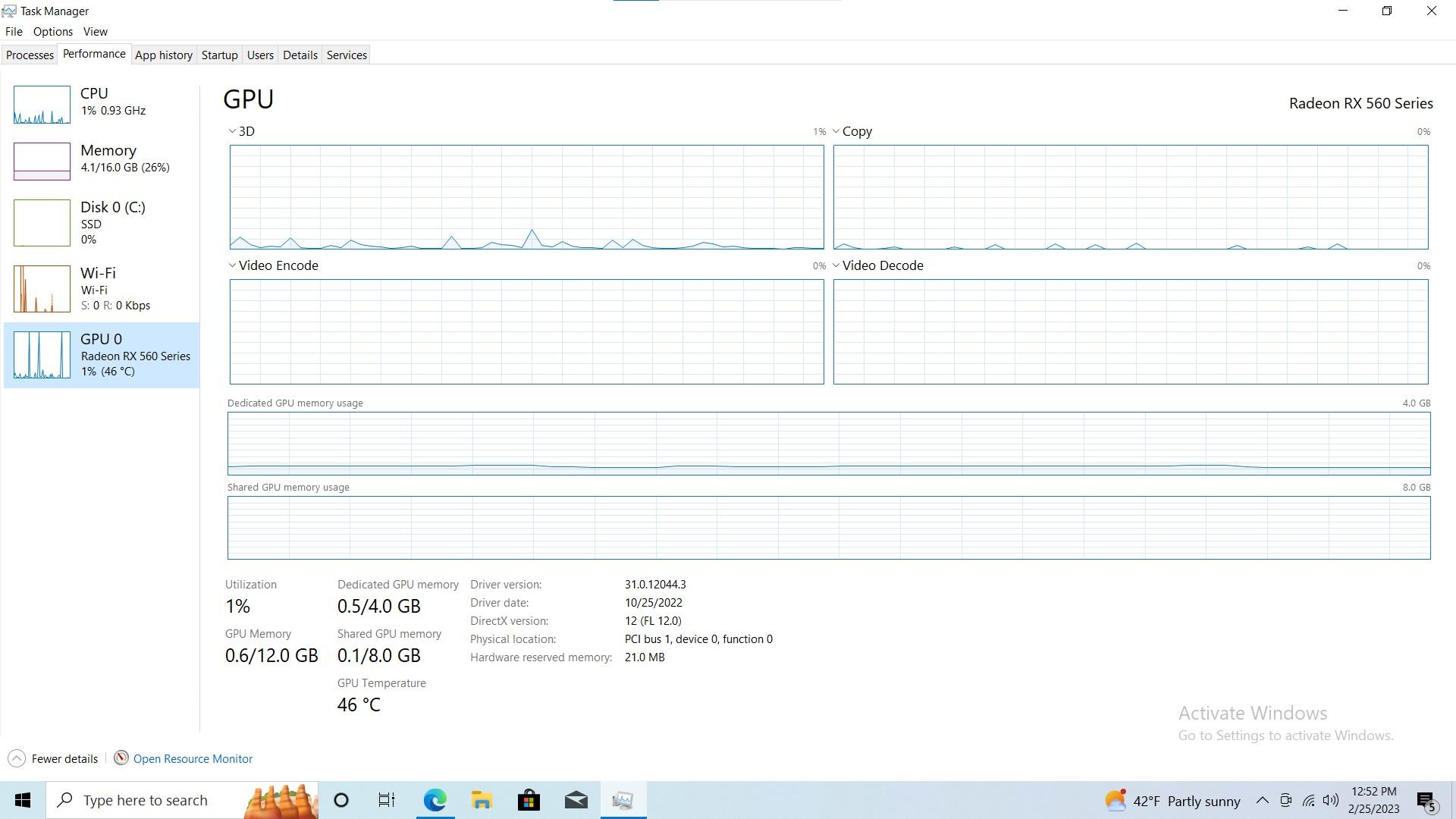This screenshot has width=1456, height=819.
Task: Select the CPU usage thumbnail graph
Action: click(42, 105)
